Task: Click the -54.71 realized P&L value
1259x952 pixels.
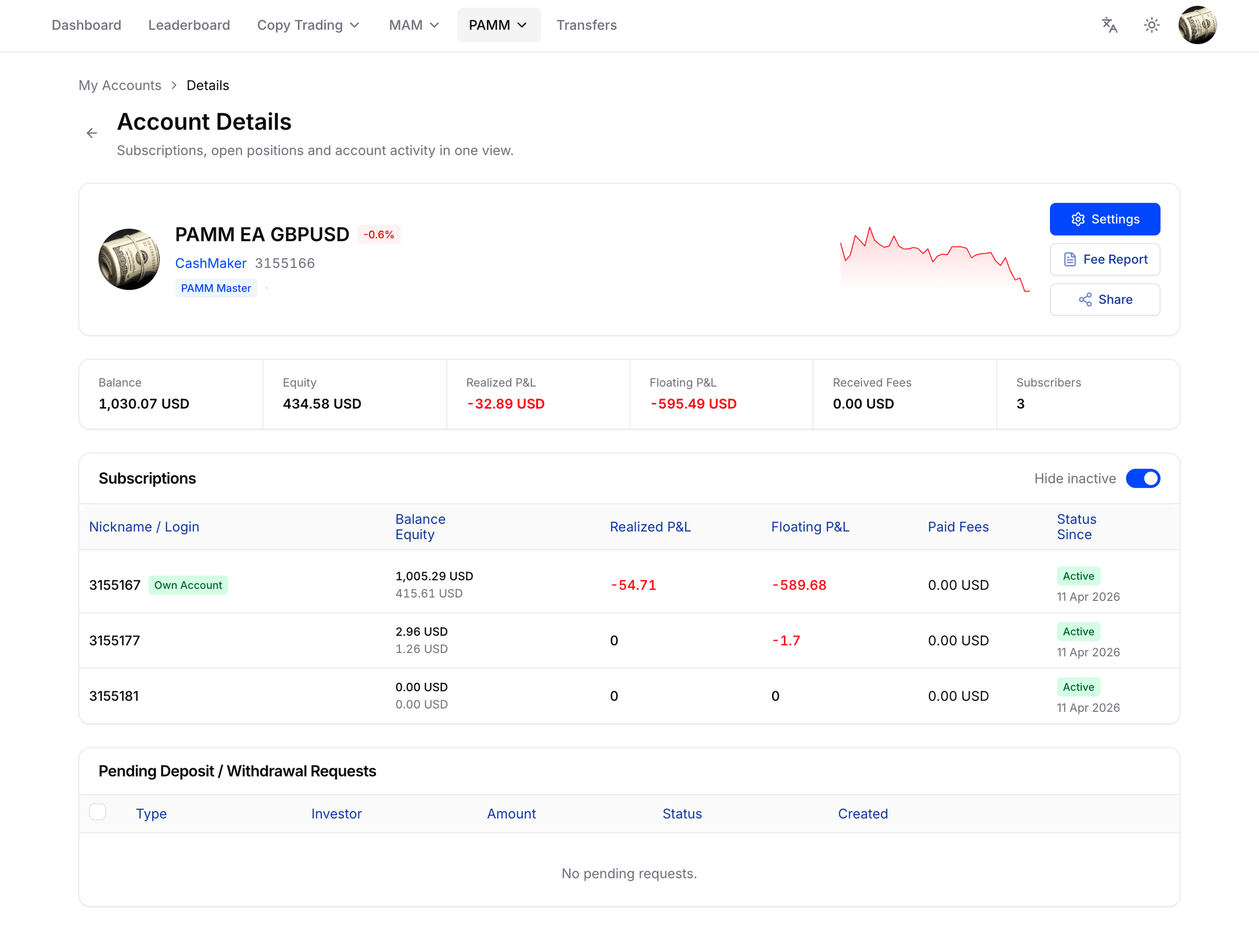Action: click(633, 585)
